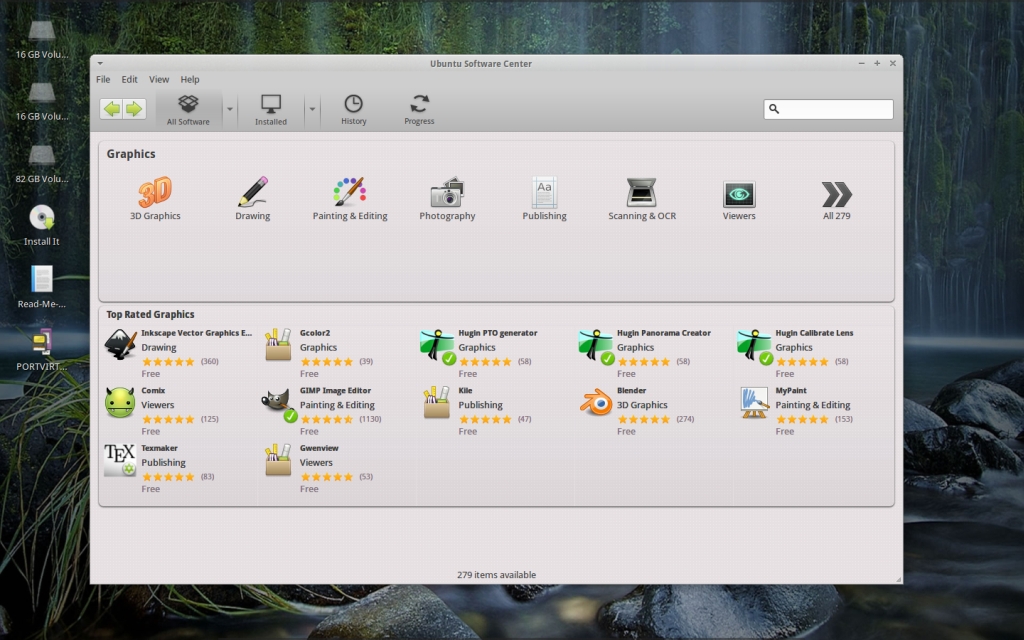This screenshot has height=640, width=1024.
Task: Show all 279 graphics items
Action: click(836, 196)
